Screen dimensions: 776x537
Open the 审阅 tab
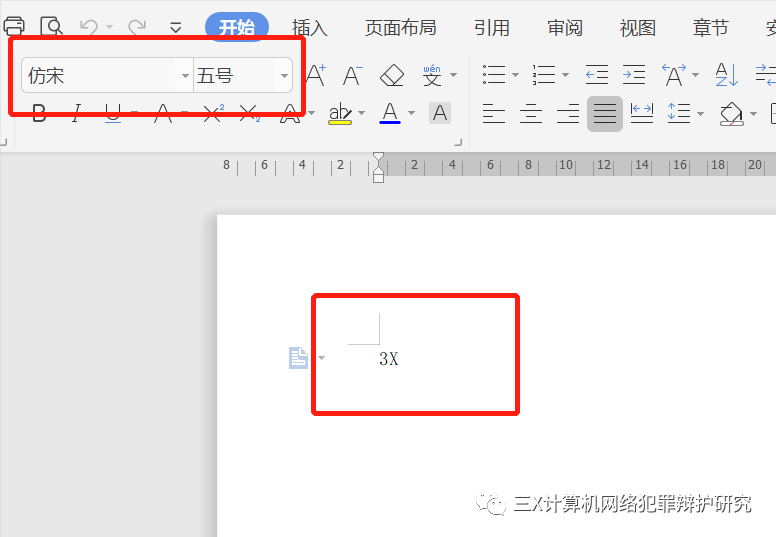565,28
